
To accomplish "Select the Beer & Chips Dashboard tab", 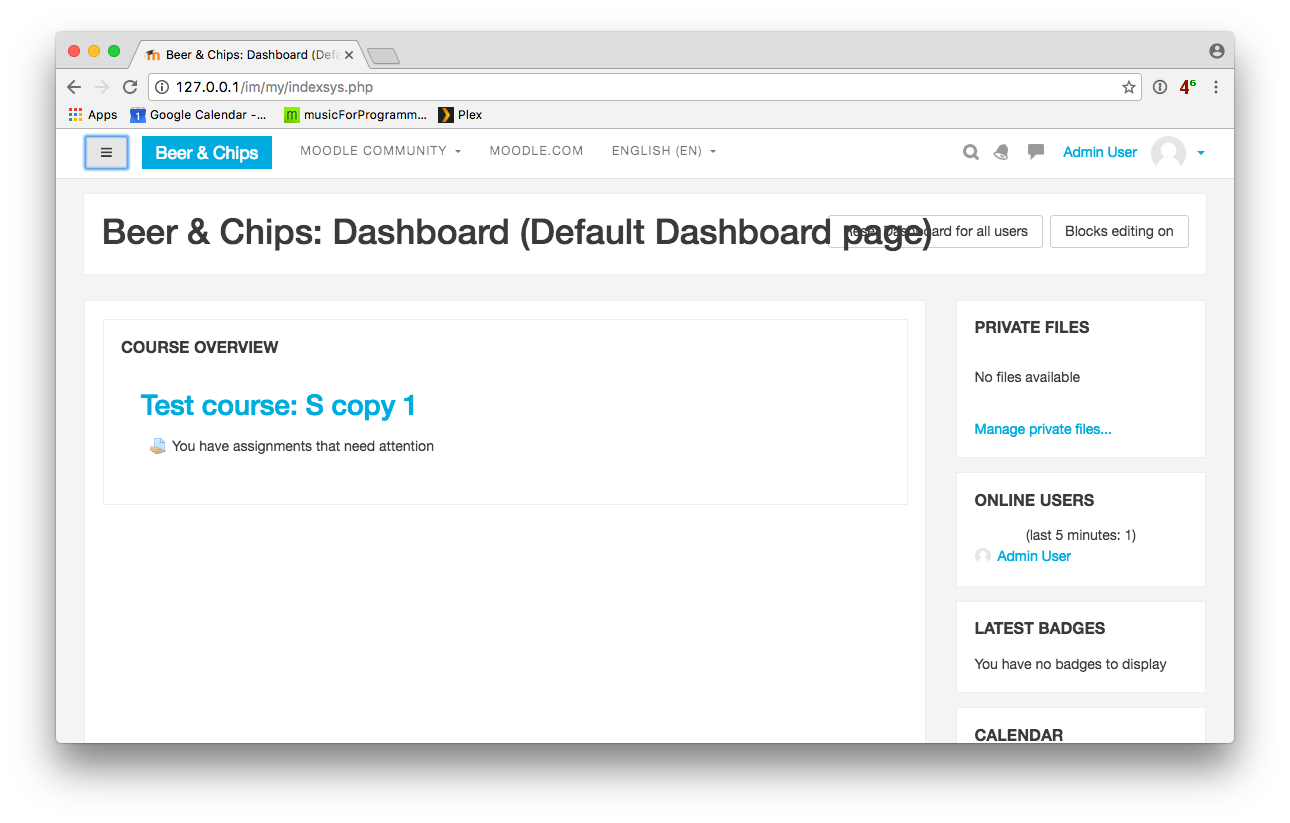I will [x=250, y=55].
